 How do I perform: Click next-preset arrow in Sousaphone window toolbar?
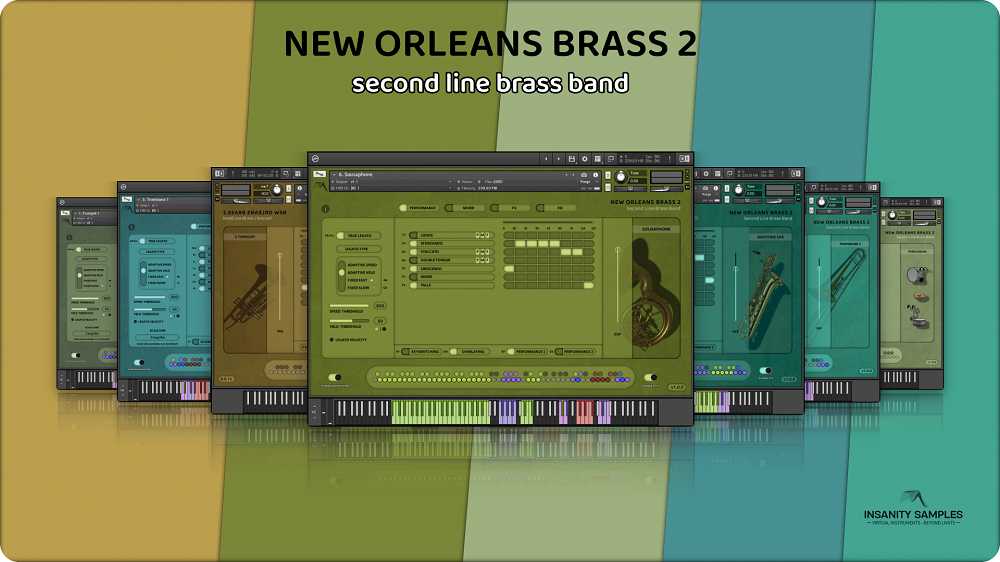click(x=559, y=159)
